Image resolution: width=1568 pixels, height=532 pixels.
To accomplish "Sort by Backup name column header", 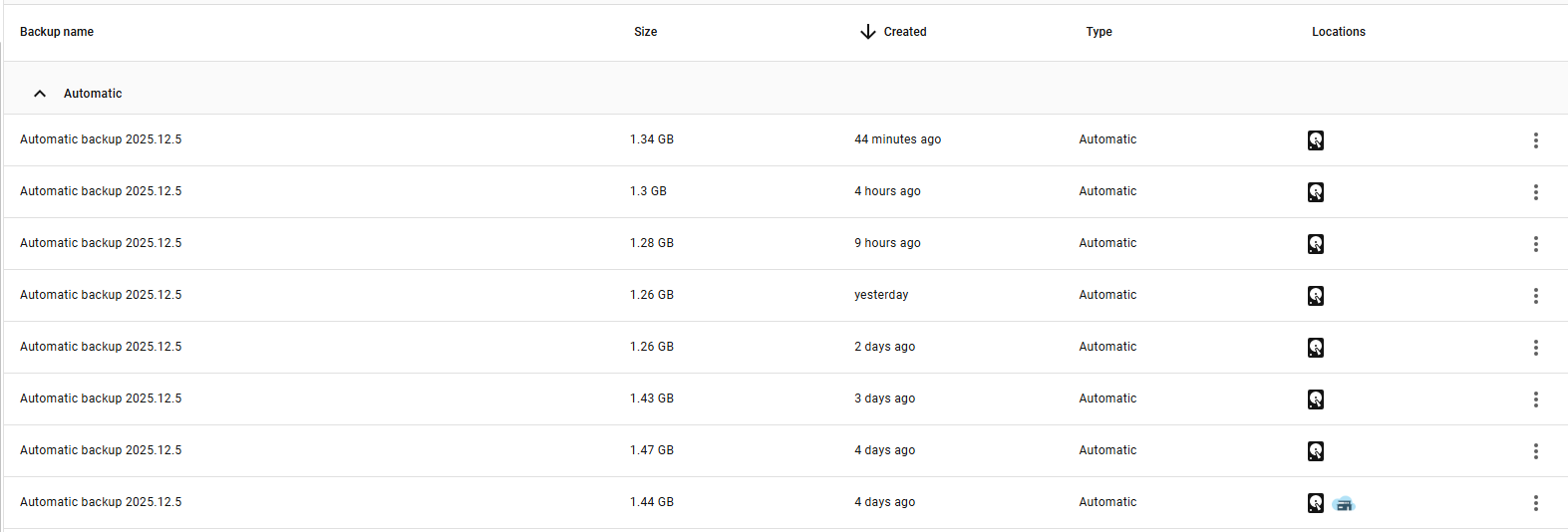I will point(57,32).
